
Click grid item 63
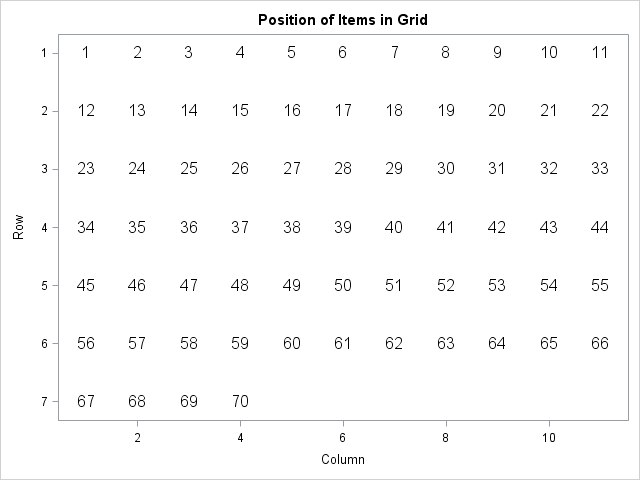pyautogui.click(x=446, y=343)
